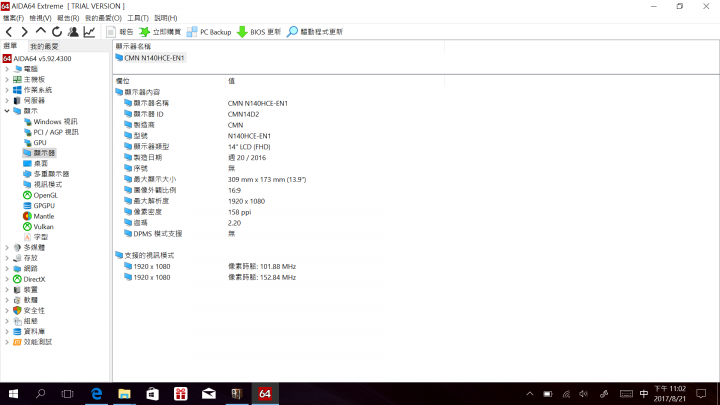Viewport: 720px width, 405px height.
Task: Switch to the 我的最愛 tab in sidebar
Action: coord(45,46)
